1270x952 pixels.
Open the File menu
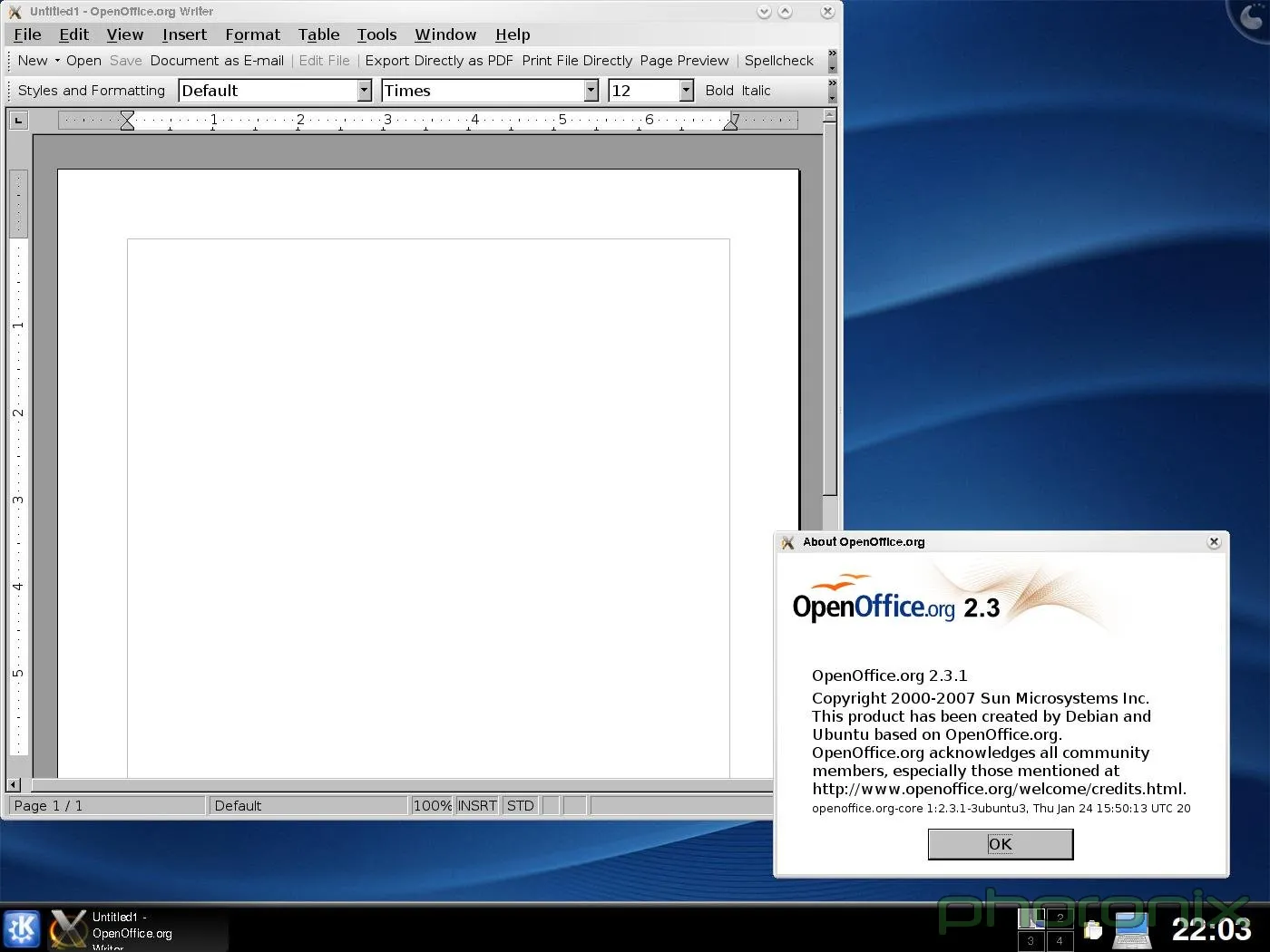click(27, 34)
